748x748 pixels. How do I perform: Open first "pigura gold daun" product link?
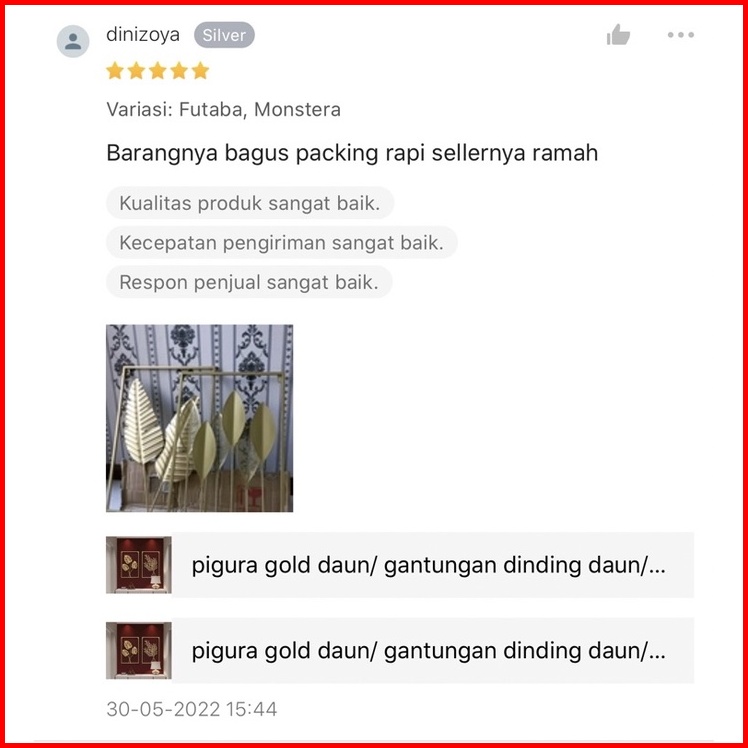(x=433, y=565)
